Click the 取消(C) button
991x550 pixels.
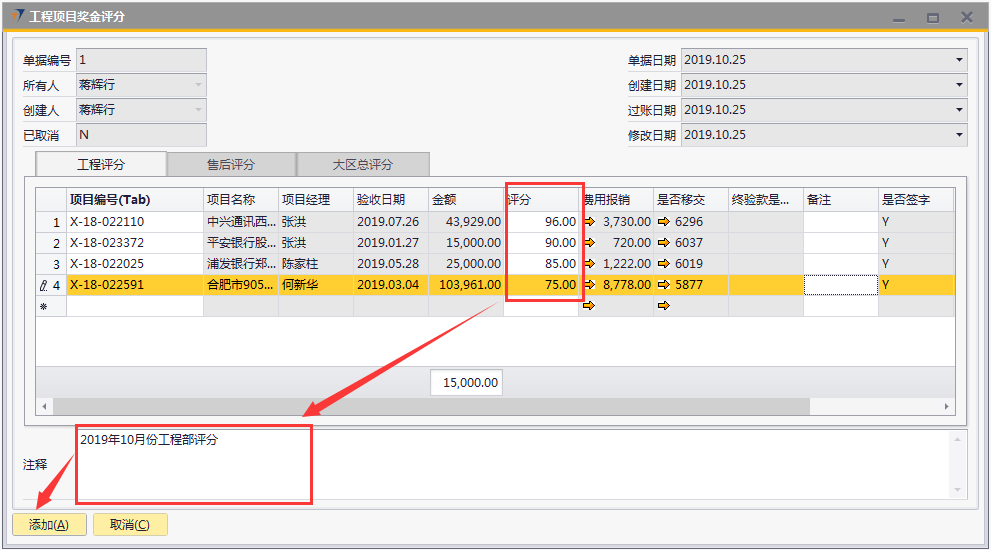130,525
